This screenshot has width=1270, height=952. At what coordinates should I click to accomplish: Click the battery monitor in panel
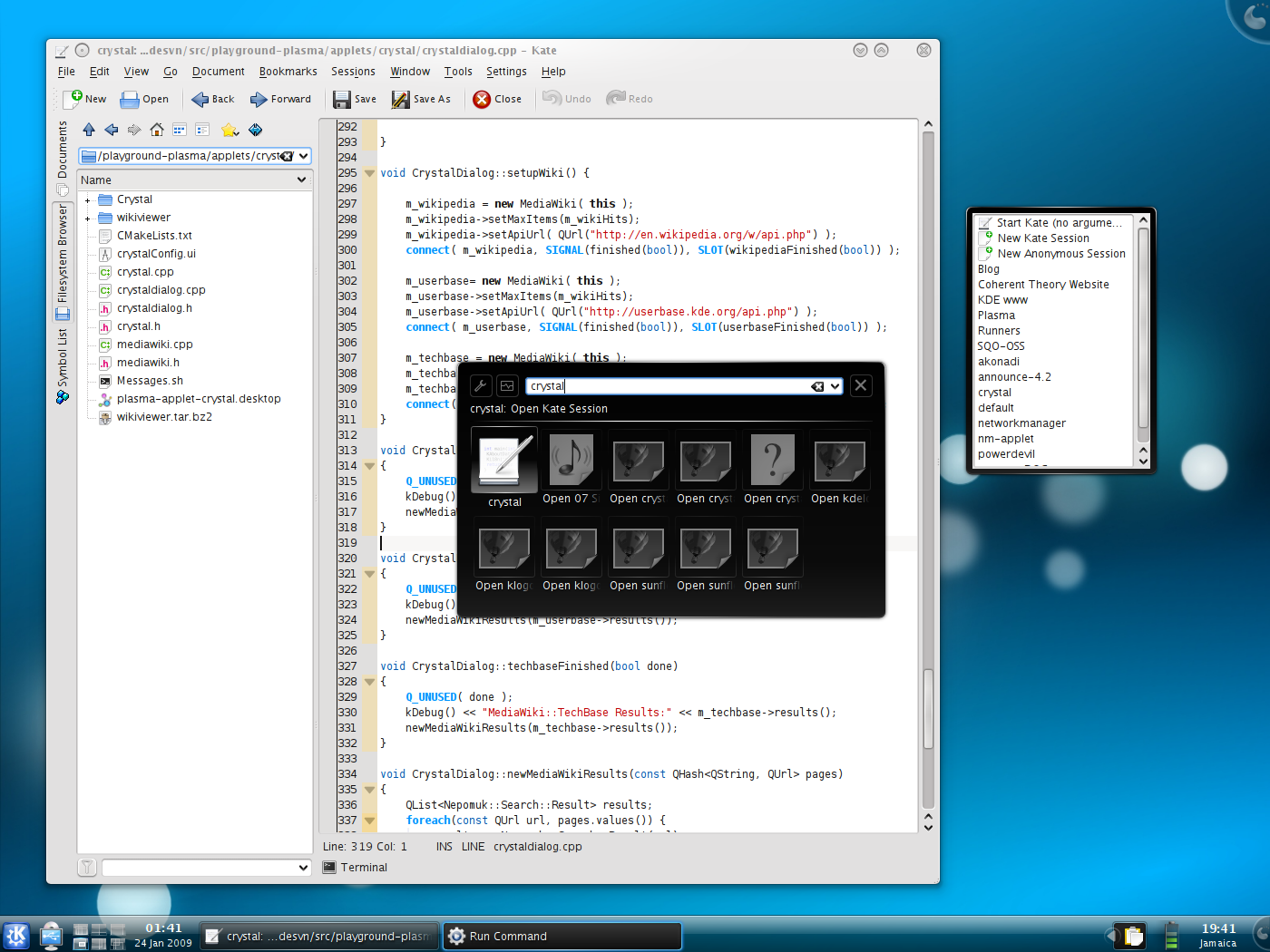[1171, 936]
